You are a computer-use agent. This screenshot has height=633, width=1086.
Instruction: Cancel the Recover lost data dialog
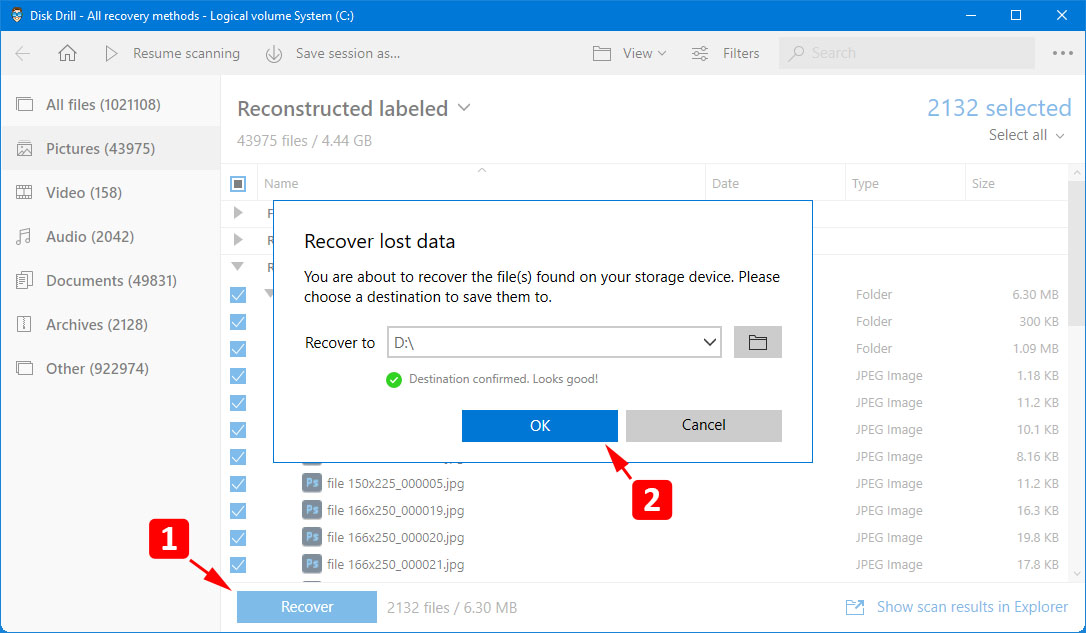tap(704, 425)
